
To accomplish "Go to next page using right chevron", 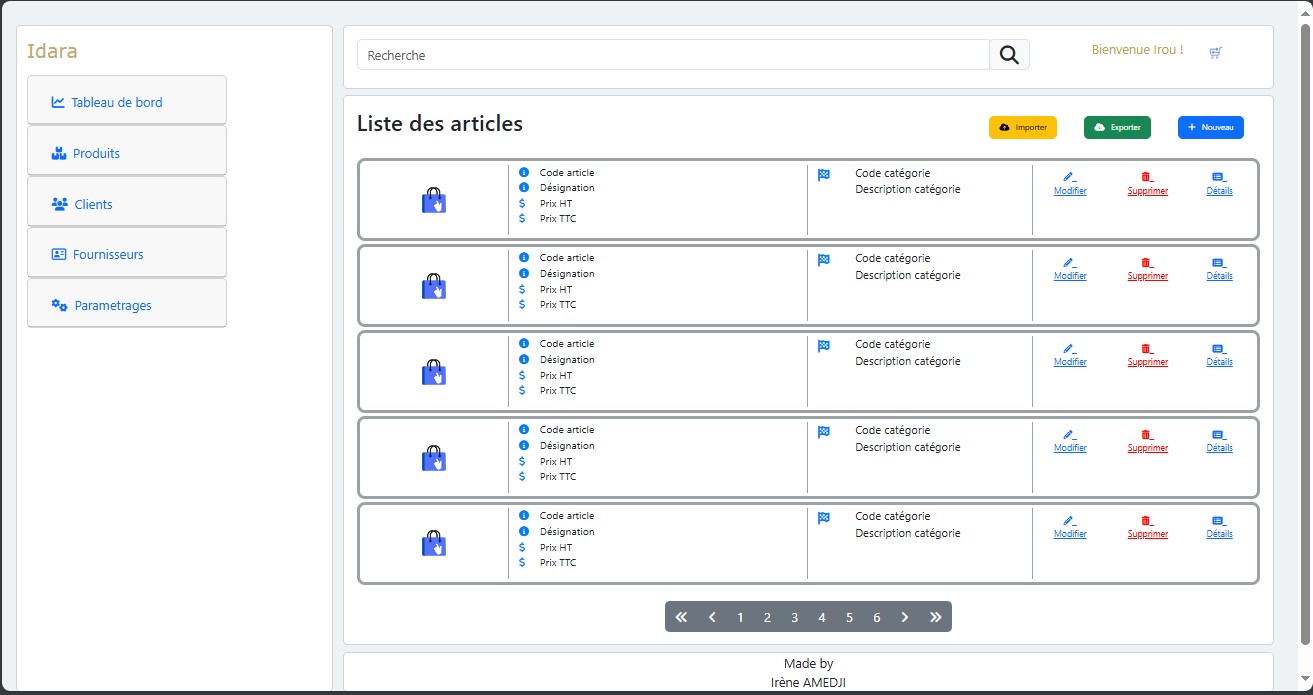I will [x=904, y=617].
